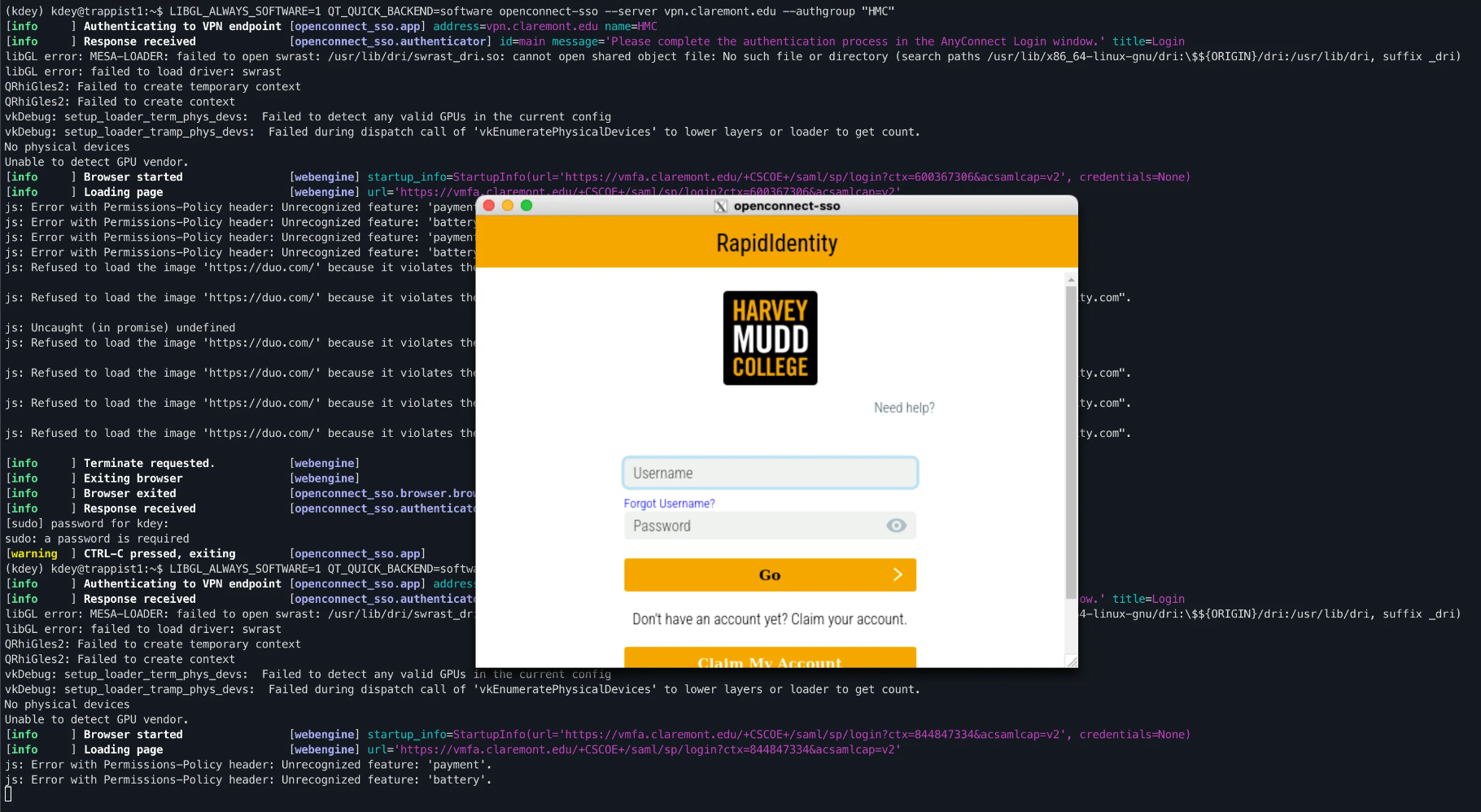Screen dimensions: 1481x812
Task: Click the login page vertical scrollbar
Action: [1071, 439]
